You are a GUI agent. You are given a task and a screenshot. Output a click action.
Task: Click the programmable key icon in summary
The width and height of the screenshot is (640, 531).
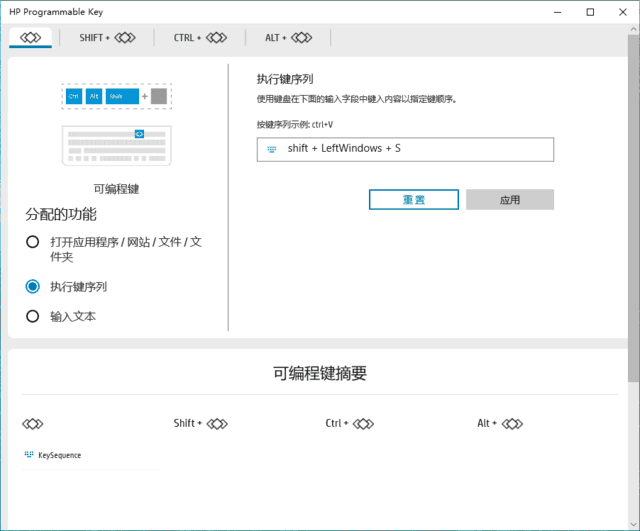point(33,424)
